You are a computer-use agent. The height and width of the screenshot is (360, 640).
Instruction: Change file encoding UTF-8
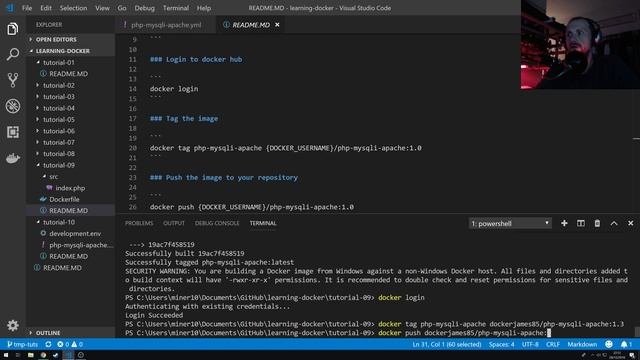point(530,344)
